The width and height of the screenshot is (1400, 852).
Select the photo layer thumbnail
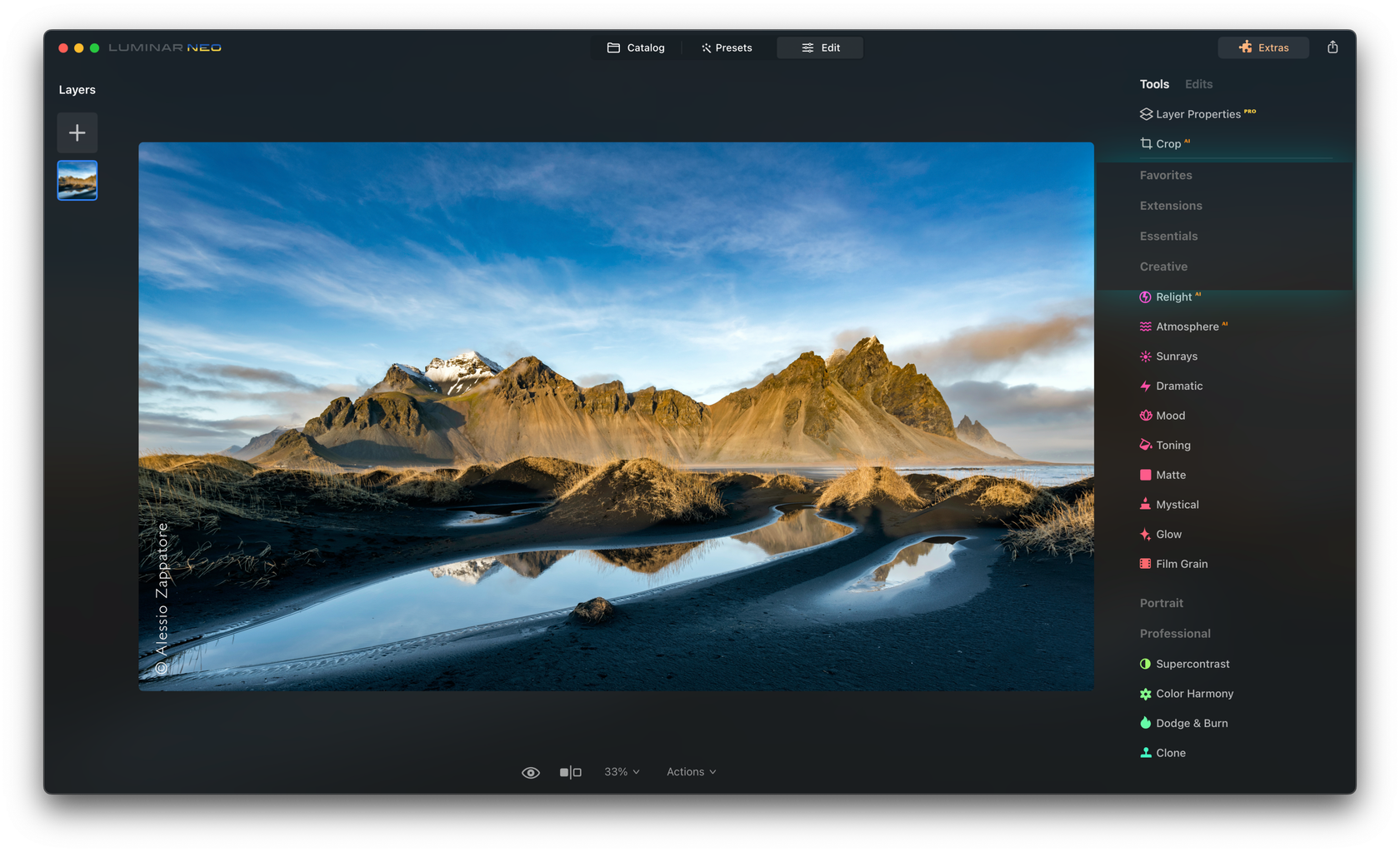click(x=77, y=180)
